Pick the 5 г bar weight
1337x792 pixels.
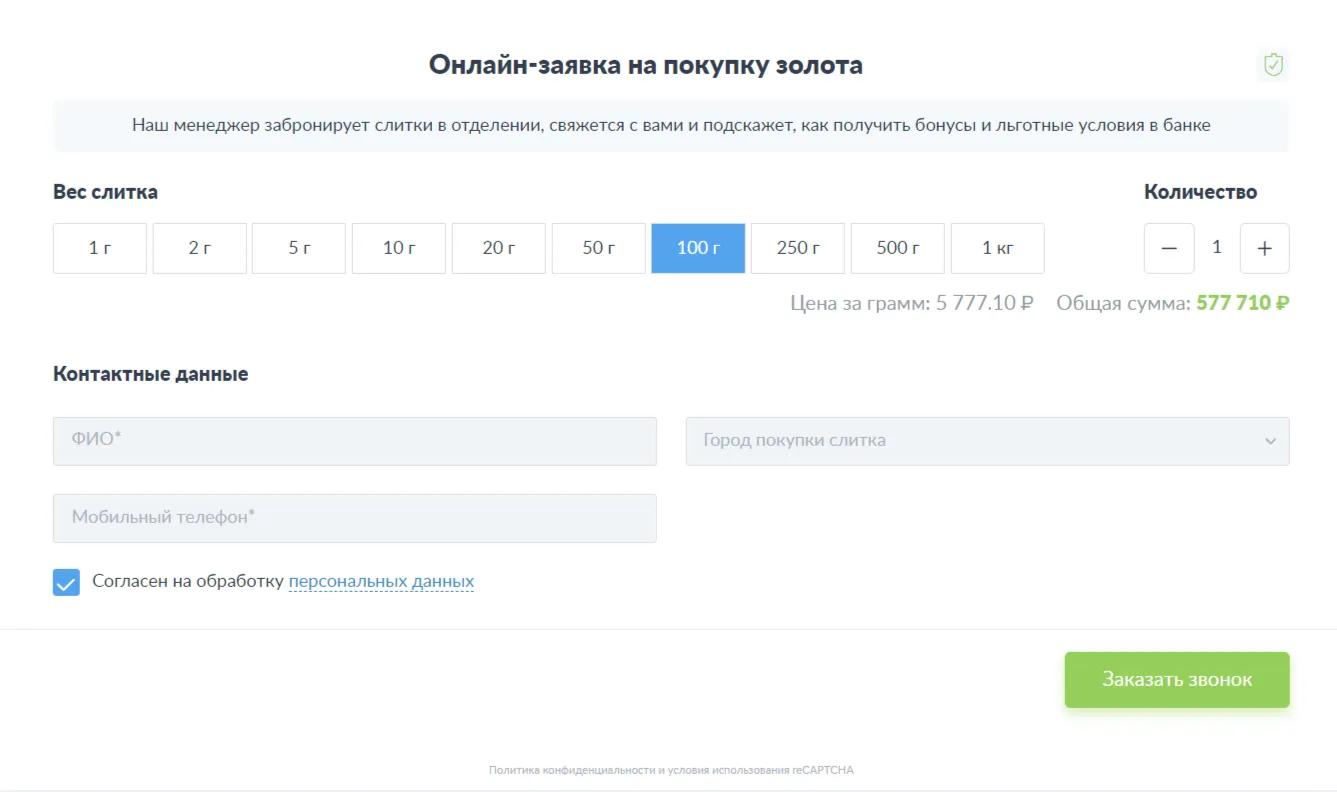(299, 248)
